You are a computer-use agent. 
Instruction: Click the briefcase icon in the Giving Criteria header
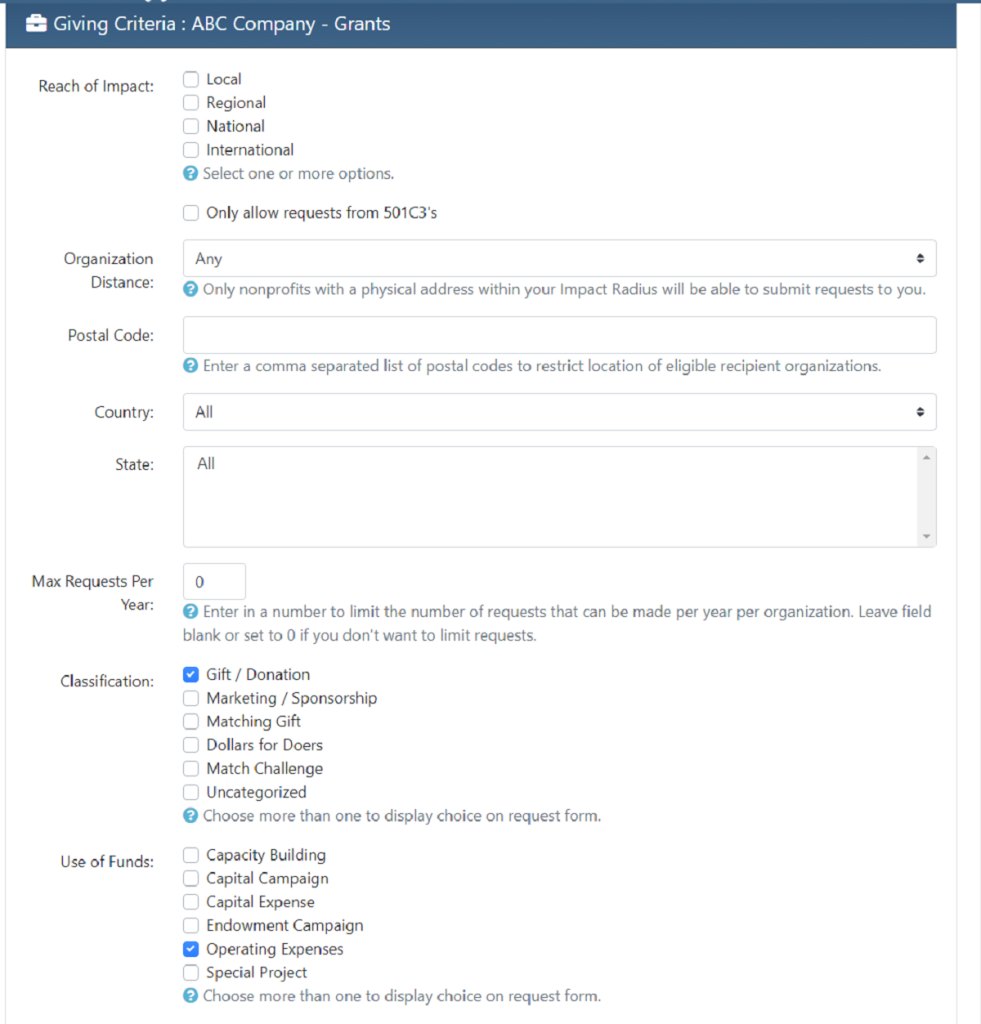(x=36, y=22)
